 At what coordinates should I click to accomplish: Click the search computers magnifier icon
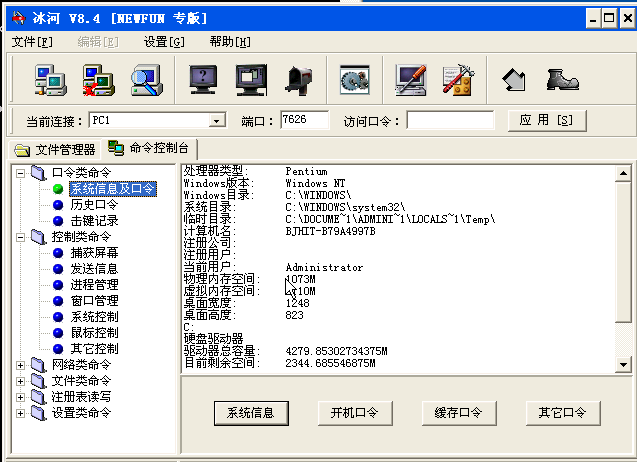[147, 80]
